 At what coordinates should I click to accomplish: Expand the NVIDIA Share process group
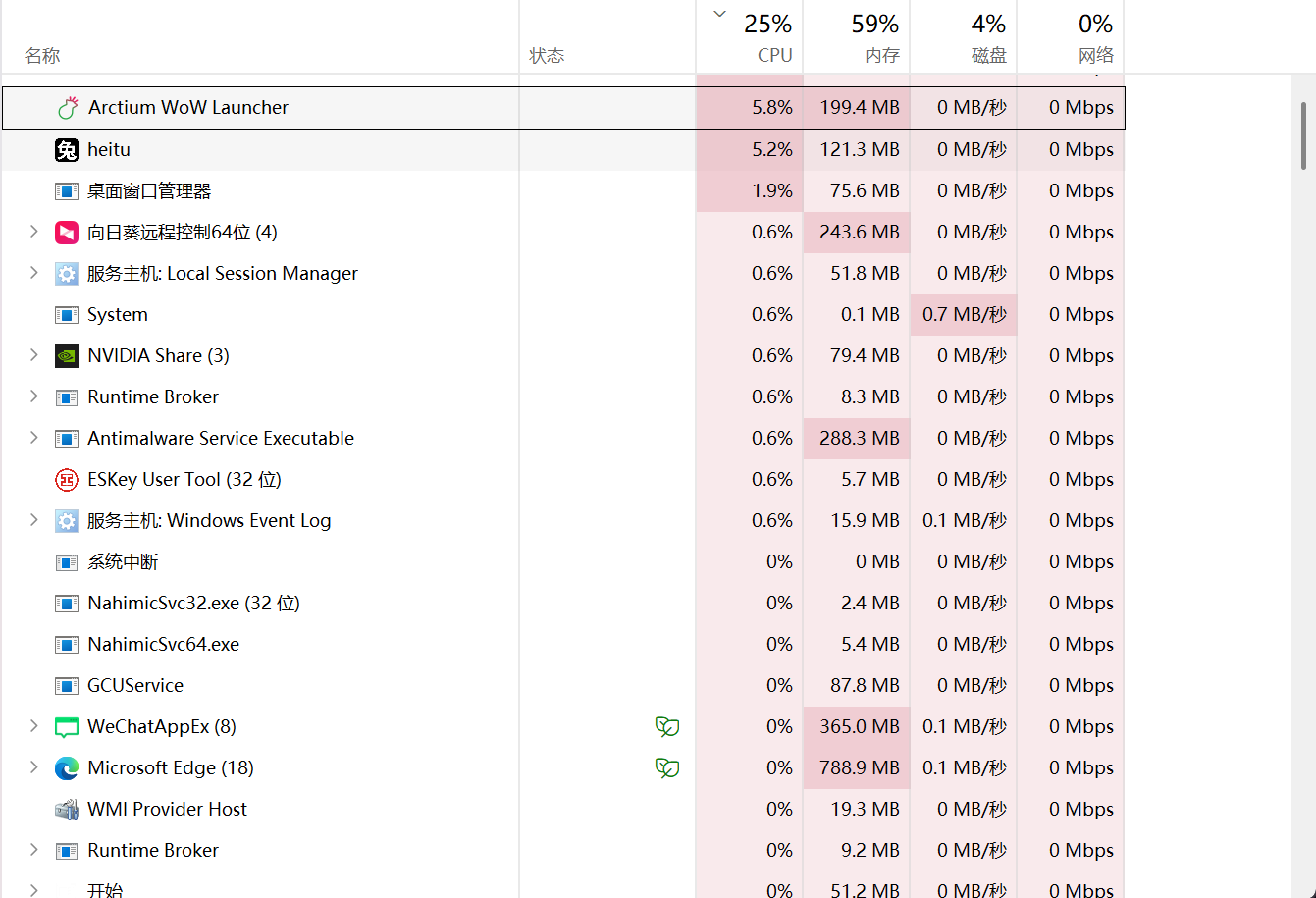pyautogui.click(x=33, y=355)
